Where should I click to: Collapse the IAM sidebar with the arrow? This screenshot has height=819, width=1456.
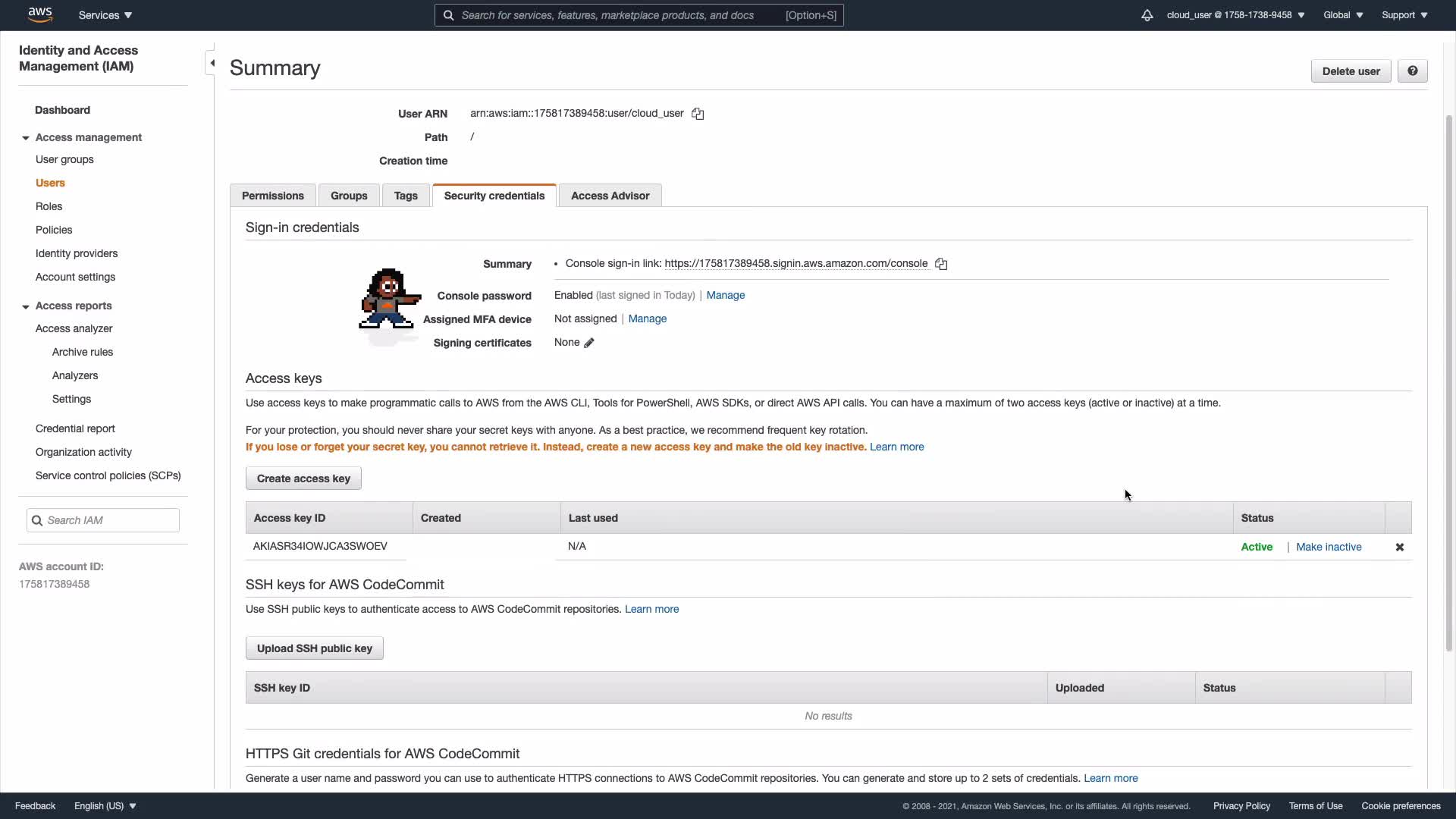[212, 63]
